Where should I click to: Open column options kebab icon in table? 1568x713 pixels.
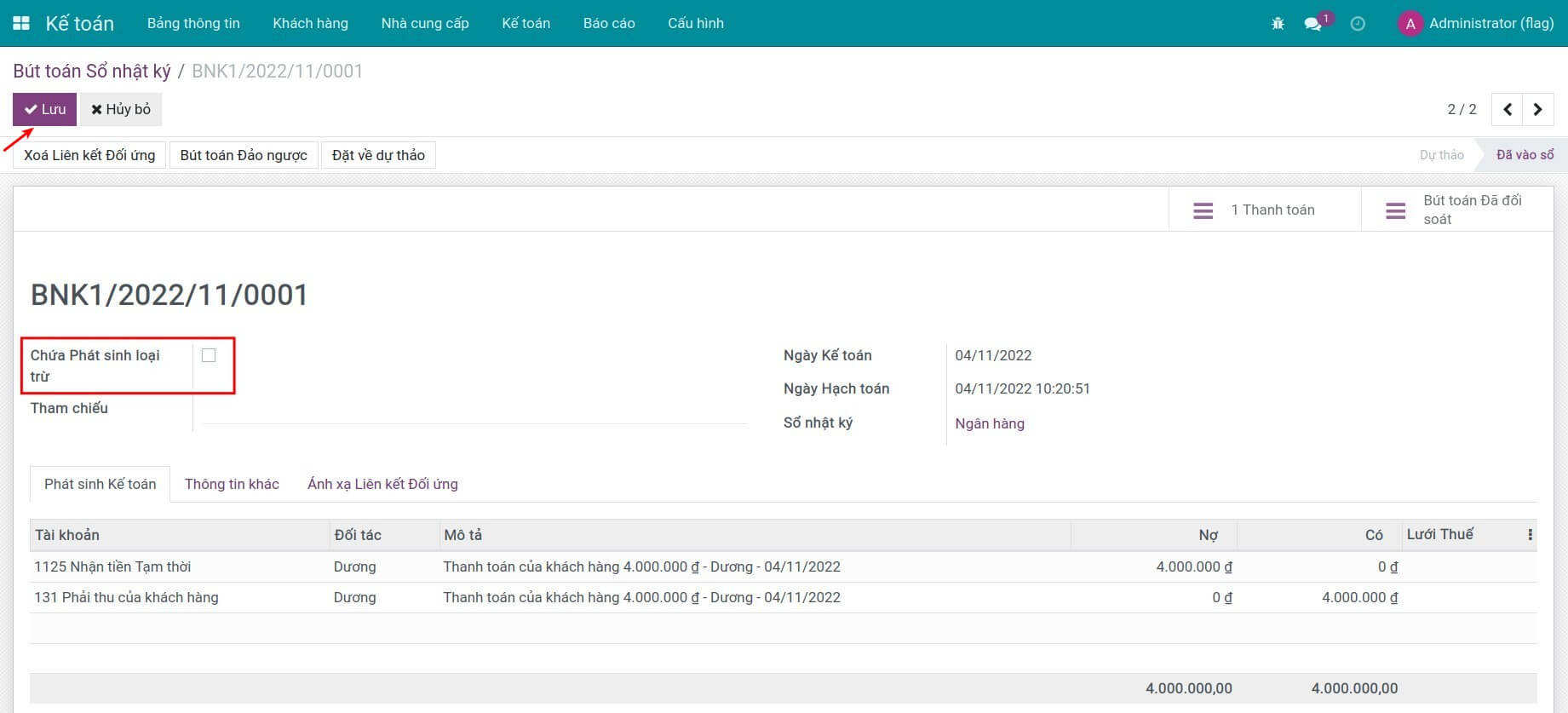pyautogui.click(x=1530, y=535)
